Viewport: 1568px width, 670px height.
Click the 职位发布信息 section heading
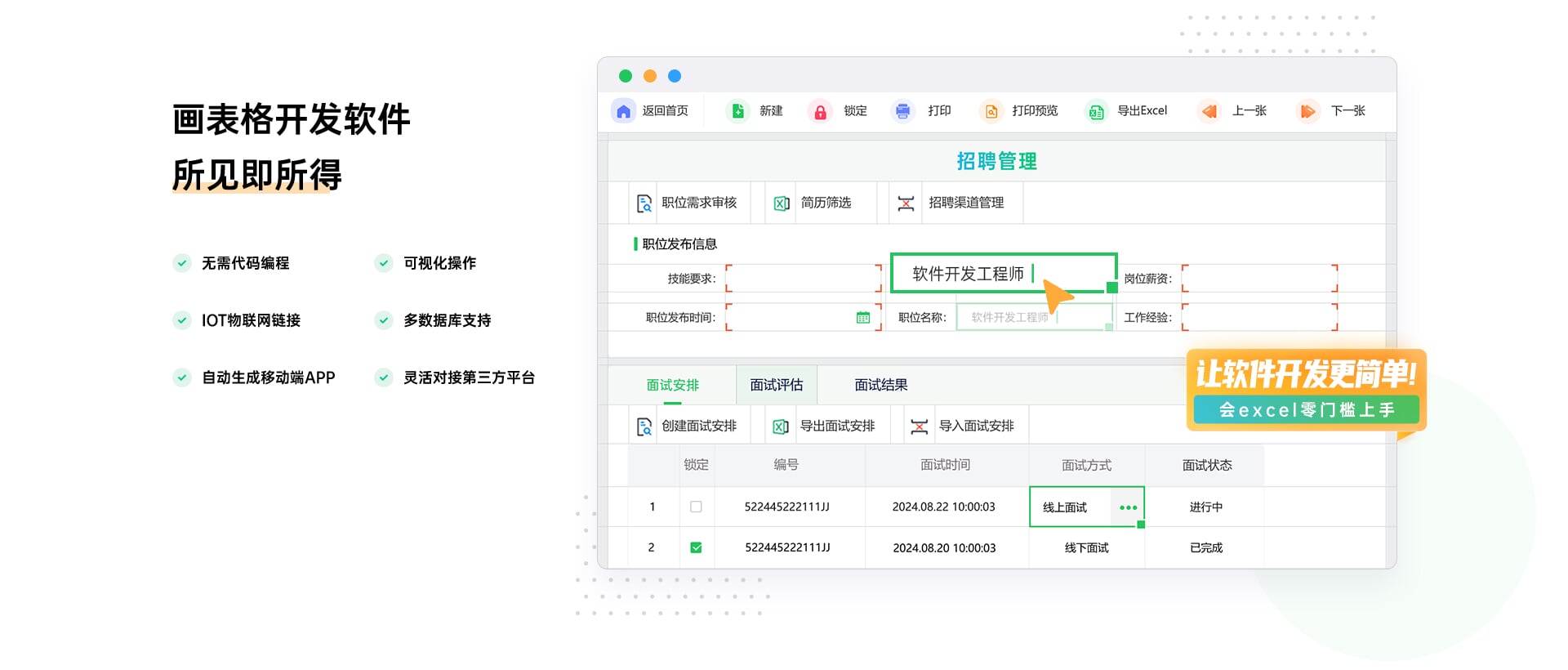coord(679,244)
